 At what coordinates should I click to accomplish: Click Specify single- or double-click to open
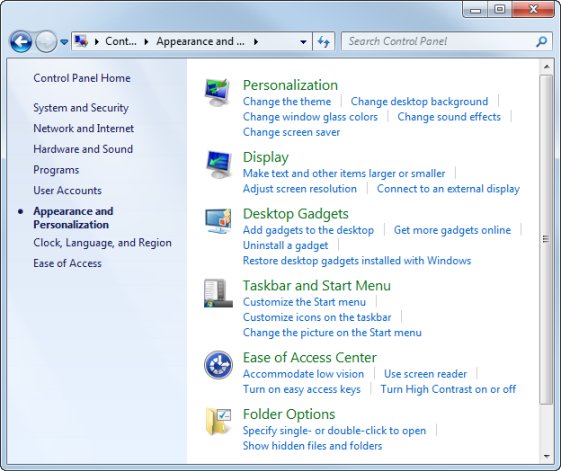[x=335, y=431]
